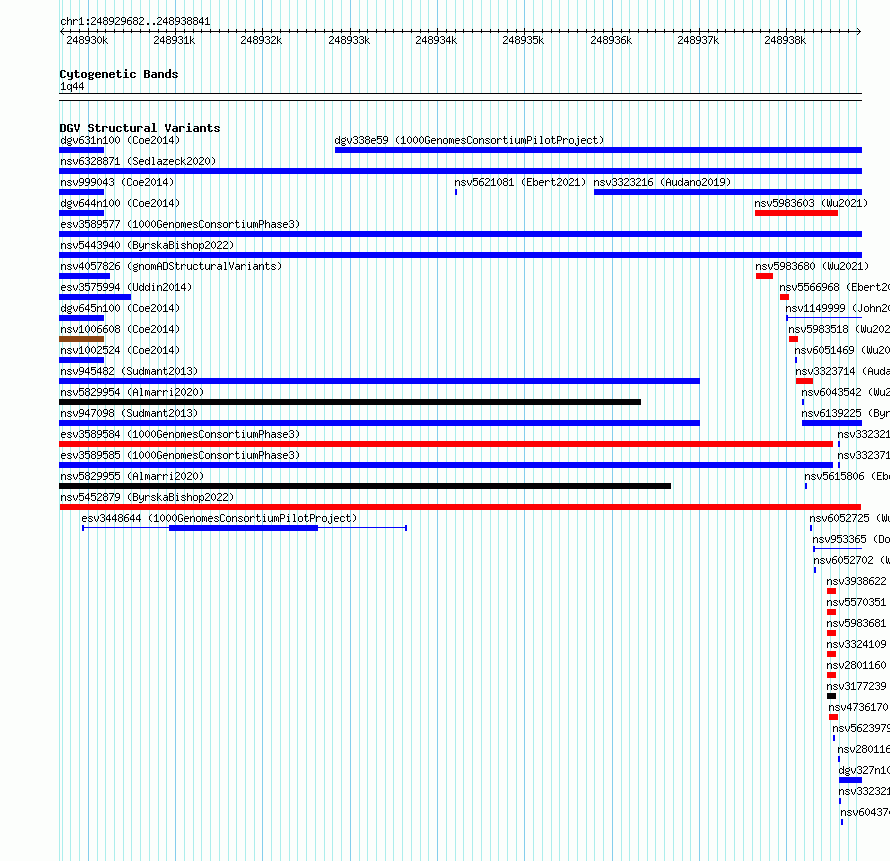The height and width of the screenshot is (861, 890).
Task: Click the red nsv5983680 (Wu2021) bar
Action: (765, 276)
